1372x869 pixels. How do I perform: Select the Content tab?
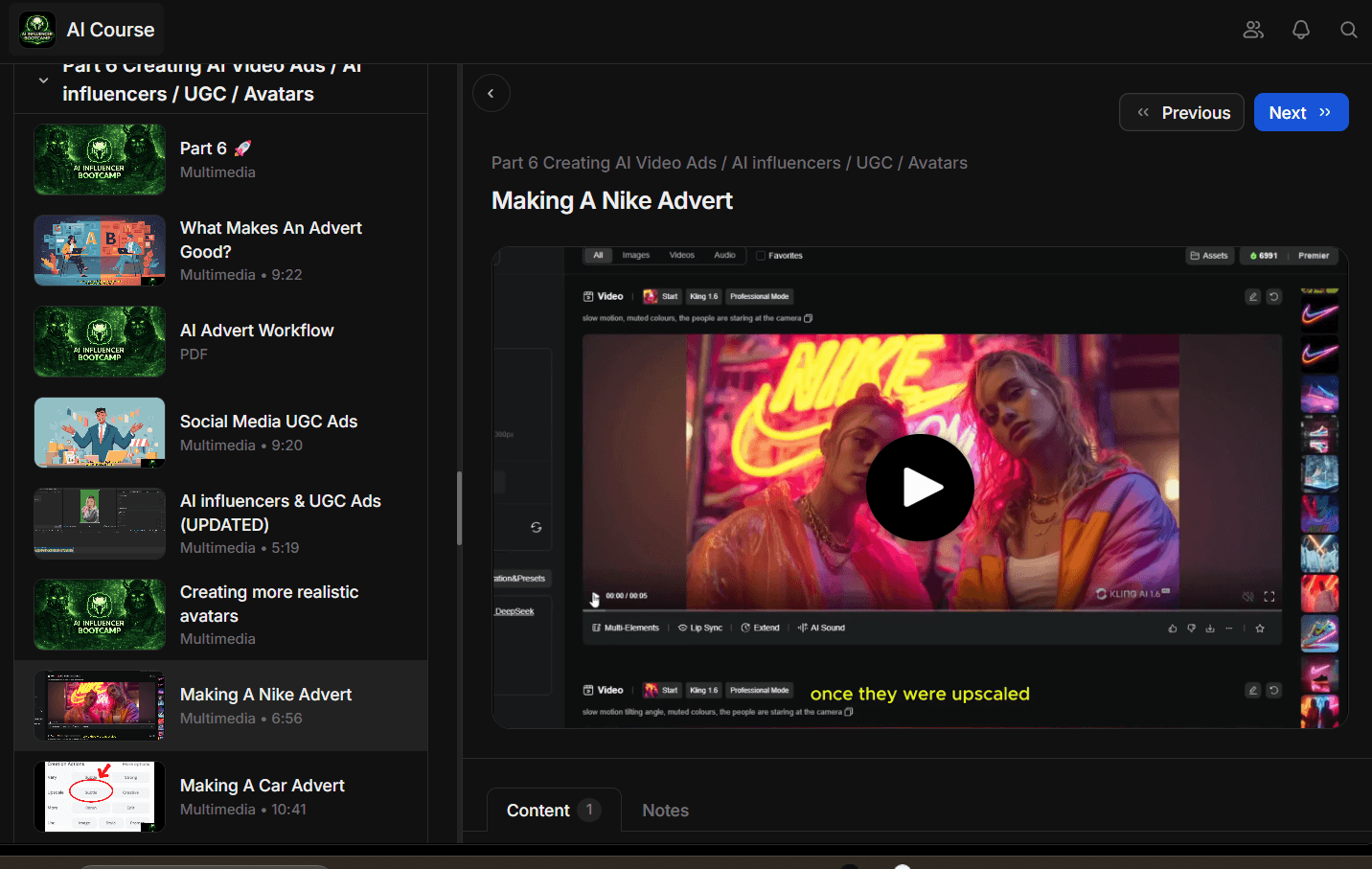pos(538,811)
